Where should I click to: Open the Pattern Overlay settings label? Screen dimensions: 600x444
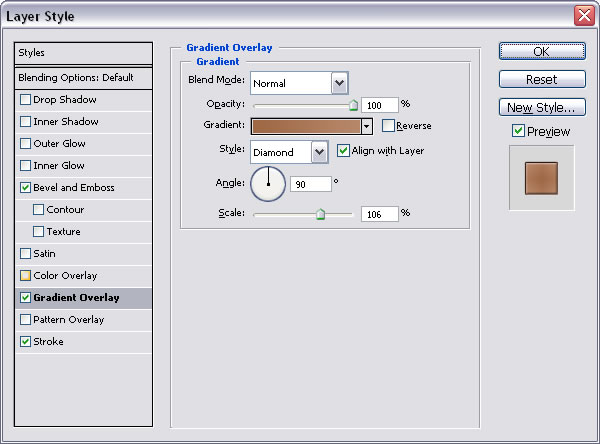[68, 320]
